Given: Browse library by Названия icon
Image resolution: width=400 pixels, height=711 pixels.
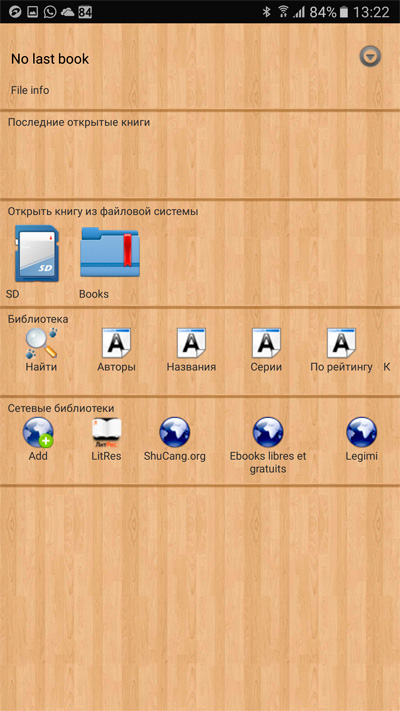Looking at the screenshot, I should pyautogui.click(x=191, y=343).
